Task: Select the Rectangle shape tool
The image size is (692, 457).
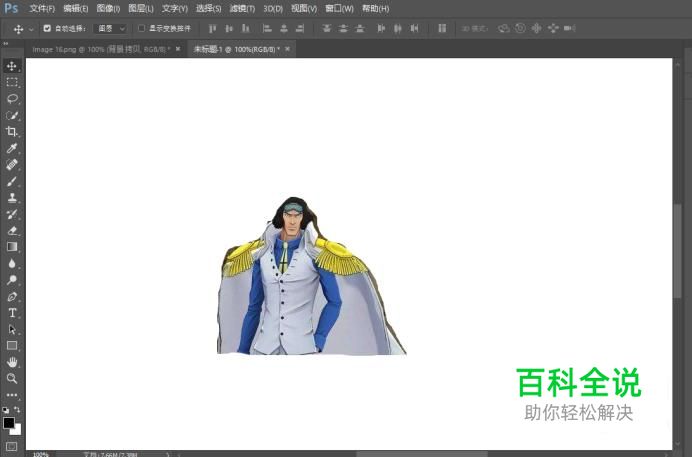Action: tap(11, 346)
